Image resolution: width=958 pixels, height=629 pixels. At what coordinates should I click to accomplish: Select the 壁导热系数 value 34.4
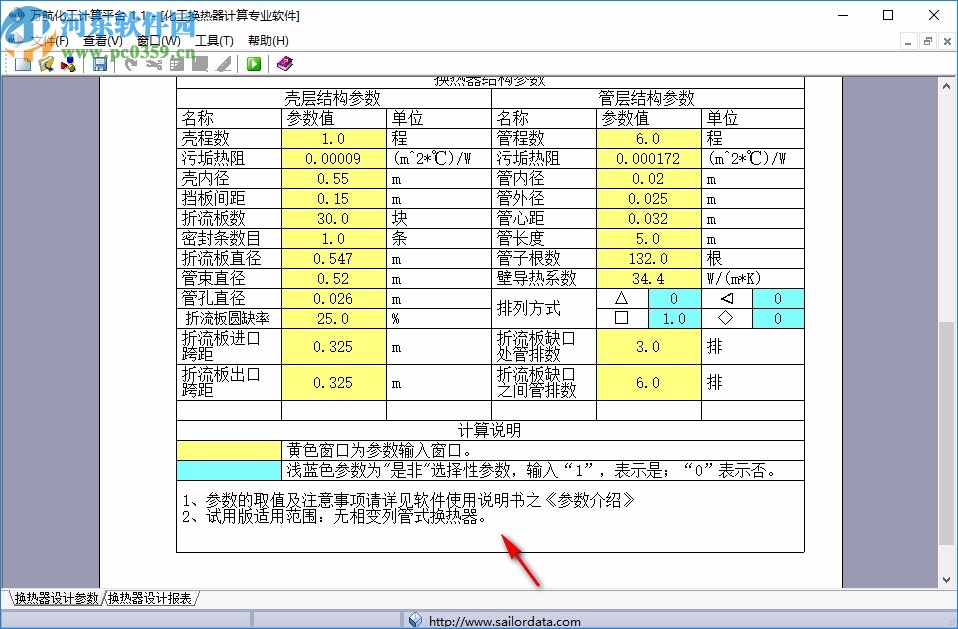(649, 279)
